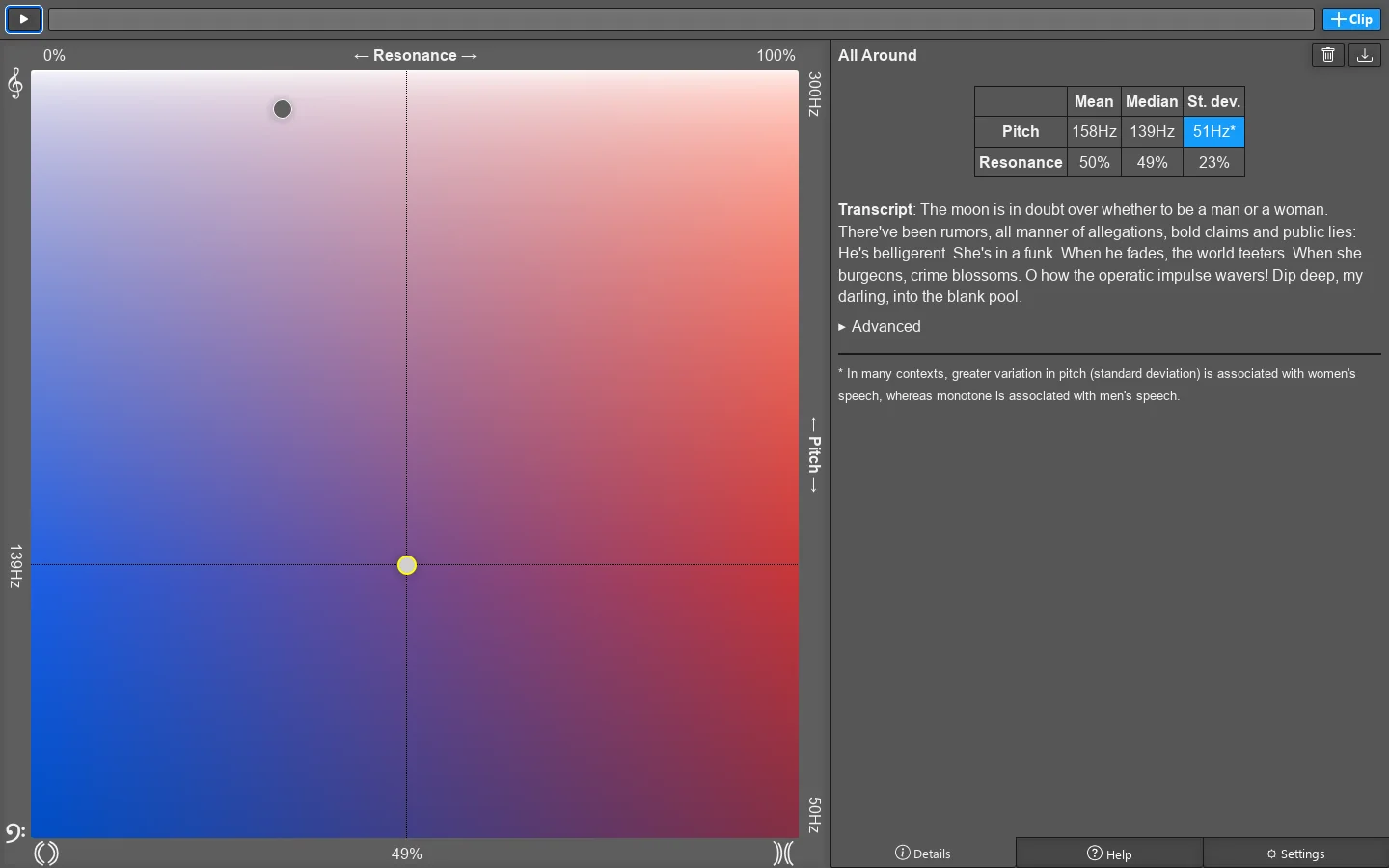This screenshot has width=1389, height=868.
Task: Click the Resonance axis title above the graph
Action: [415, 55]
